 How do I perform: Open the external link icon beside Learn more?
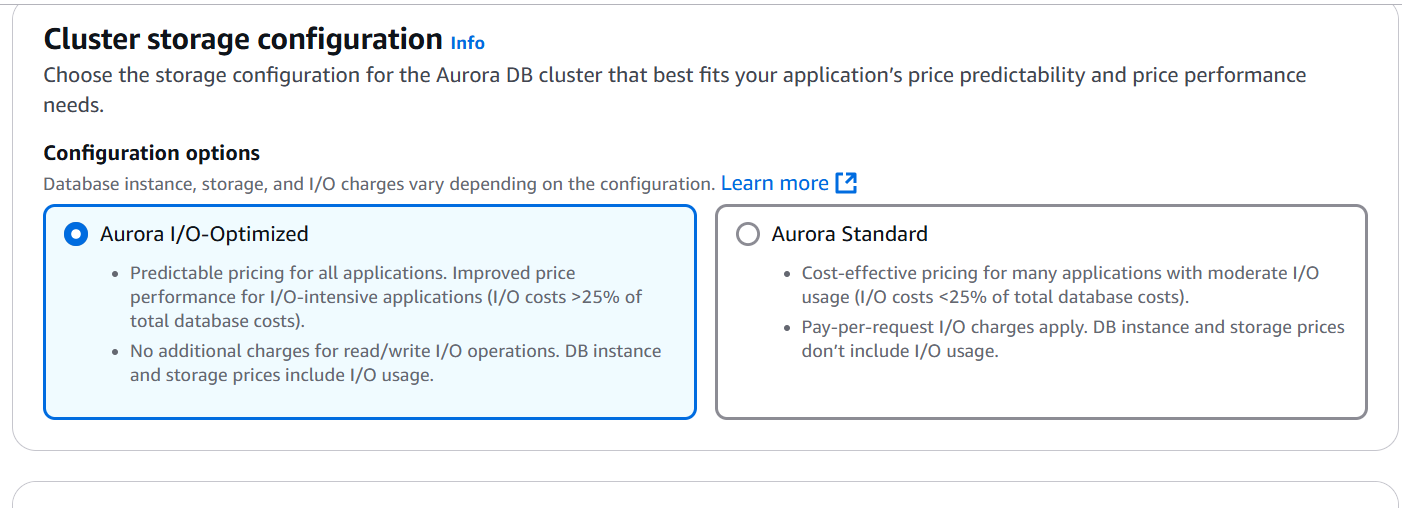coord(846,183)
